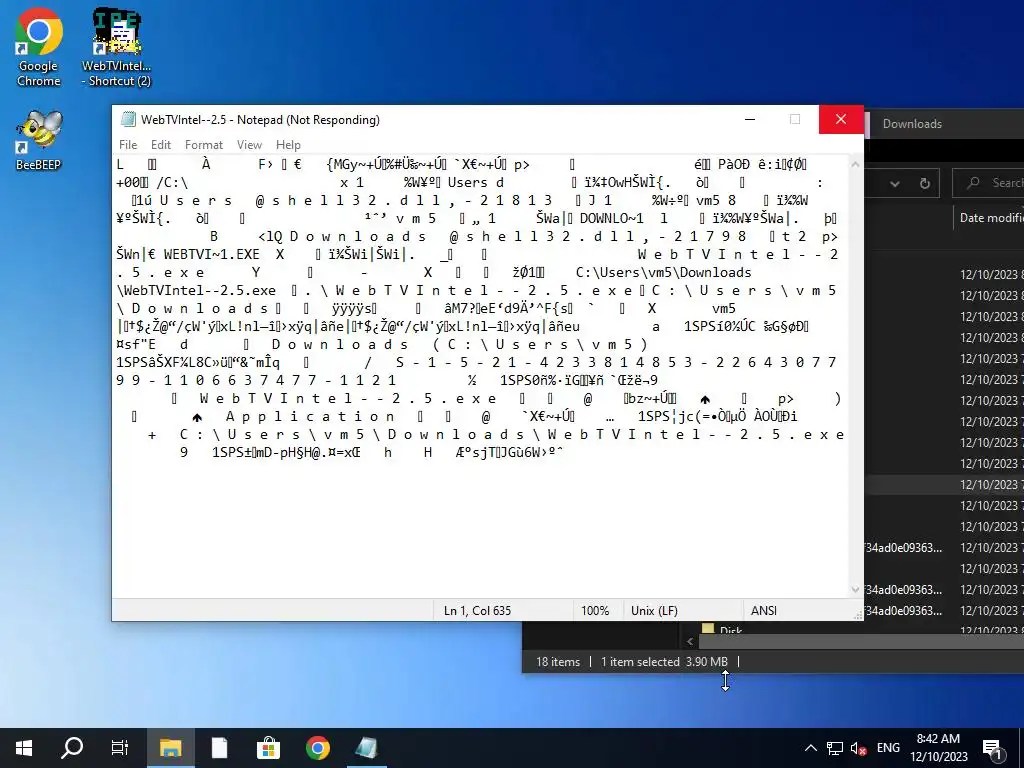Switch to File Explorer on the taskbar

click(x=170, y=748)
